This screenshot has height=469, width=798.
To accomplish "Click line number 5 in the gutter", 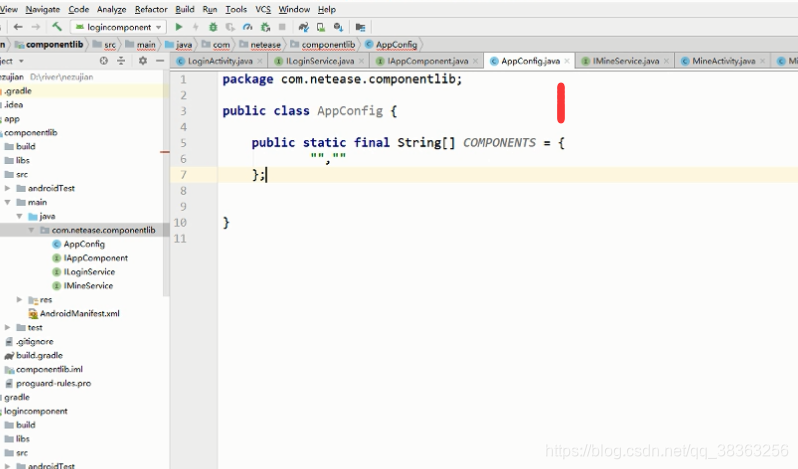I will [x=183, y=143].
